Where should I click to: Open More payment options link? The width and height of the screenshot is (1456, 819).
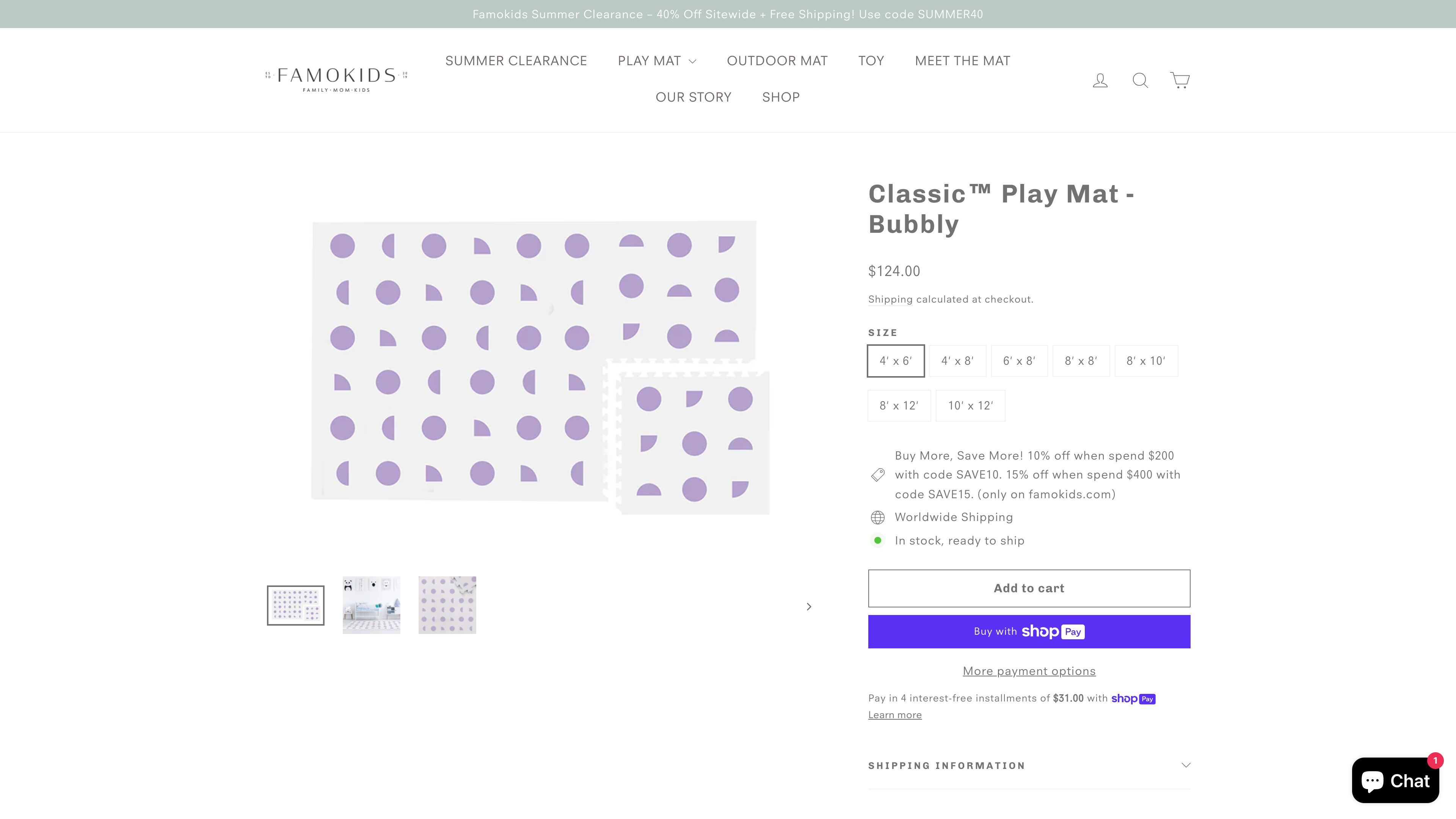[x=1029, y=671]
